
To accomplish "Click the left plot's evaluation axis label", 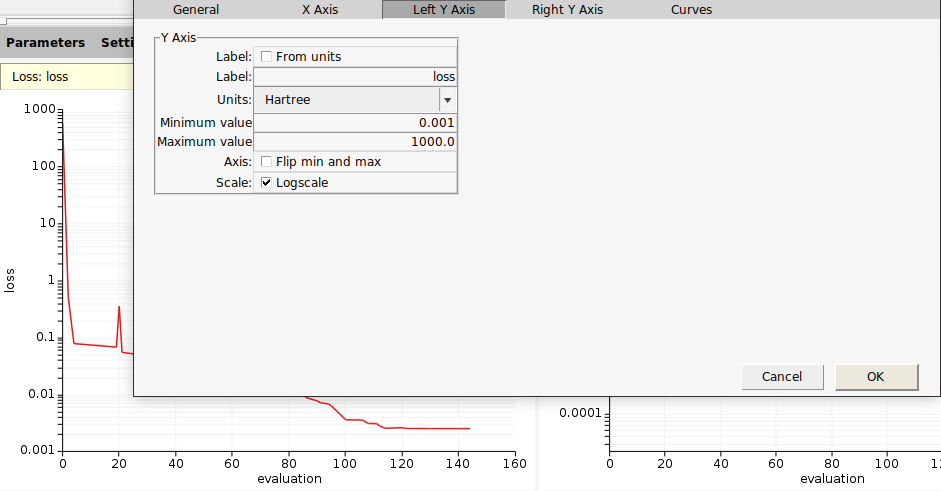I will point(288,479).
